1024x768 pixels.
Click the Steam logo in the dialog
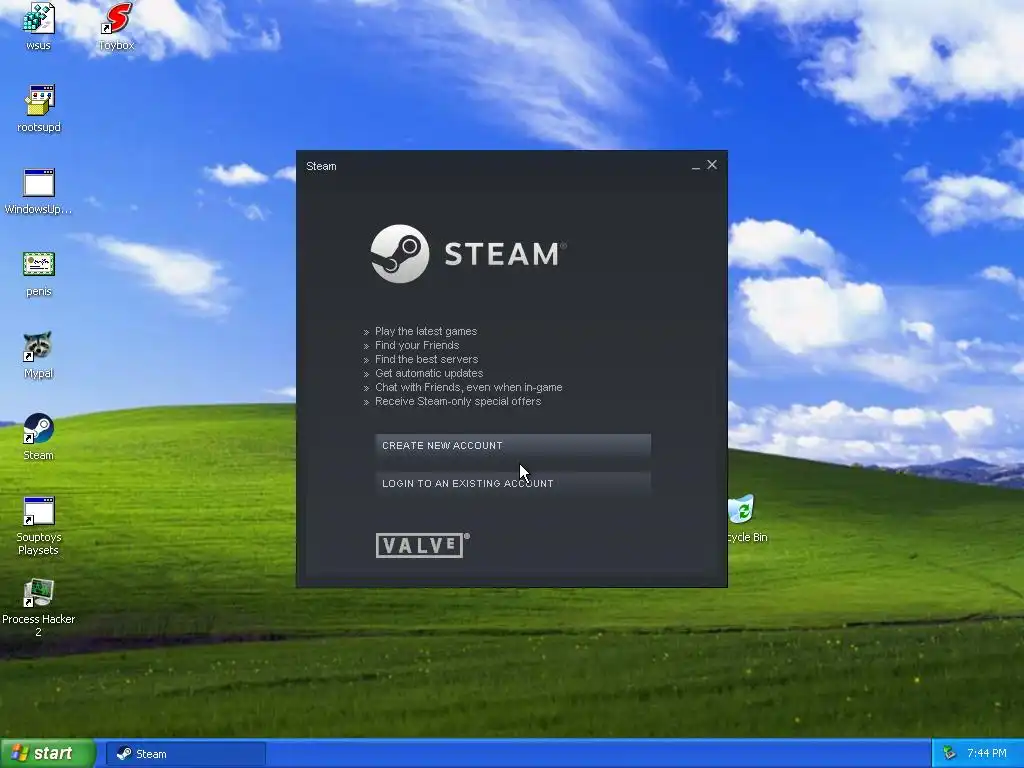pyautogui.click(x=468, y=253)
